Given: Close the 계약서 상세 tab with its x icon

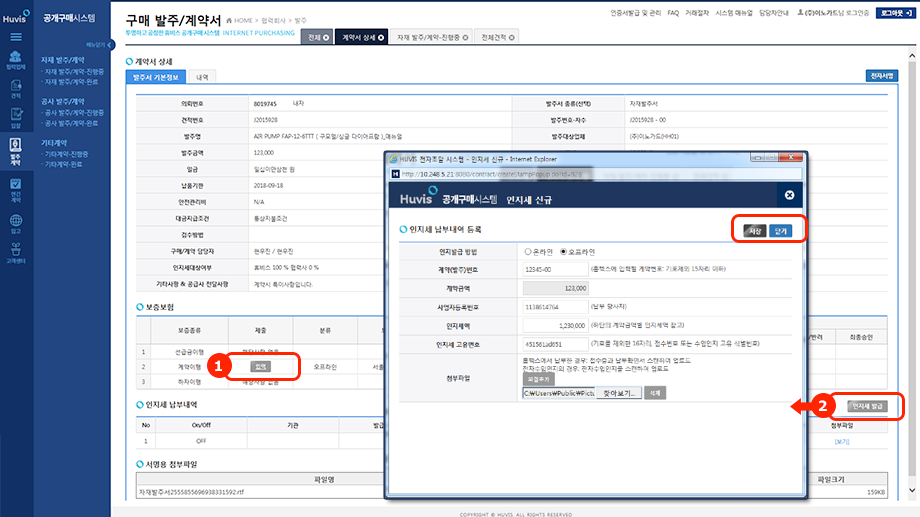Looking at the screenshot, I should (x=381, y=38).
